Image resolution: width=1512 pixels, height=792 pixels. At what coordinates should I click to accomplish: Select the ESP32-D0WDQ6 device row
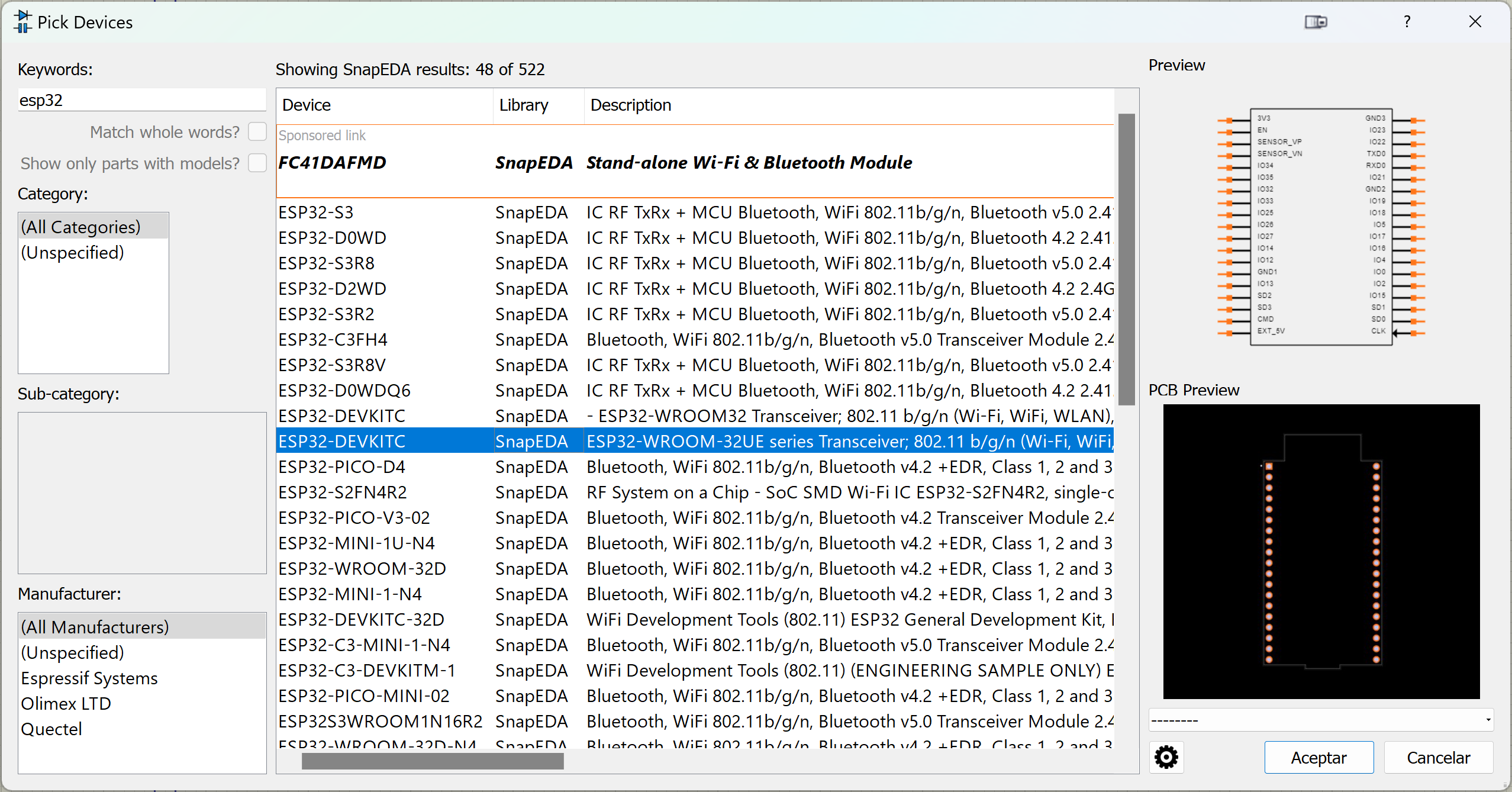[x=695, y=390]
